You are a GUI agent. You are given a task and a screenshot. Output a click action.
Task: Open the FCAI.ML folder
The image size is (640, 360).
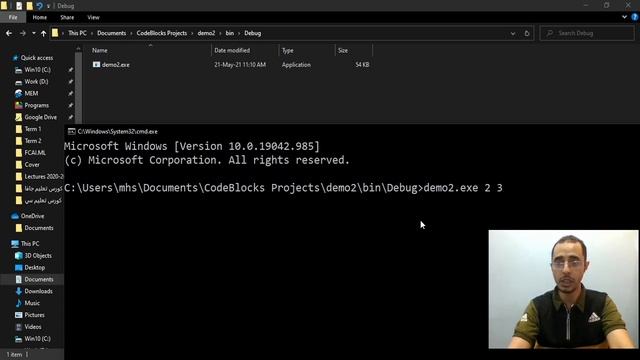(x=35, y=153)
